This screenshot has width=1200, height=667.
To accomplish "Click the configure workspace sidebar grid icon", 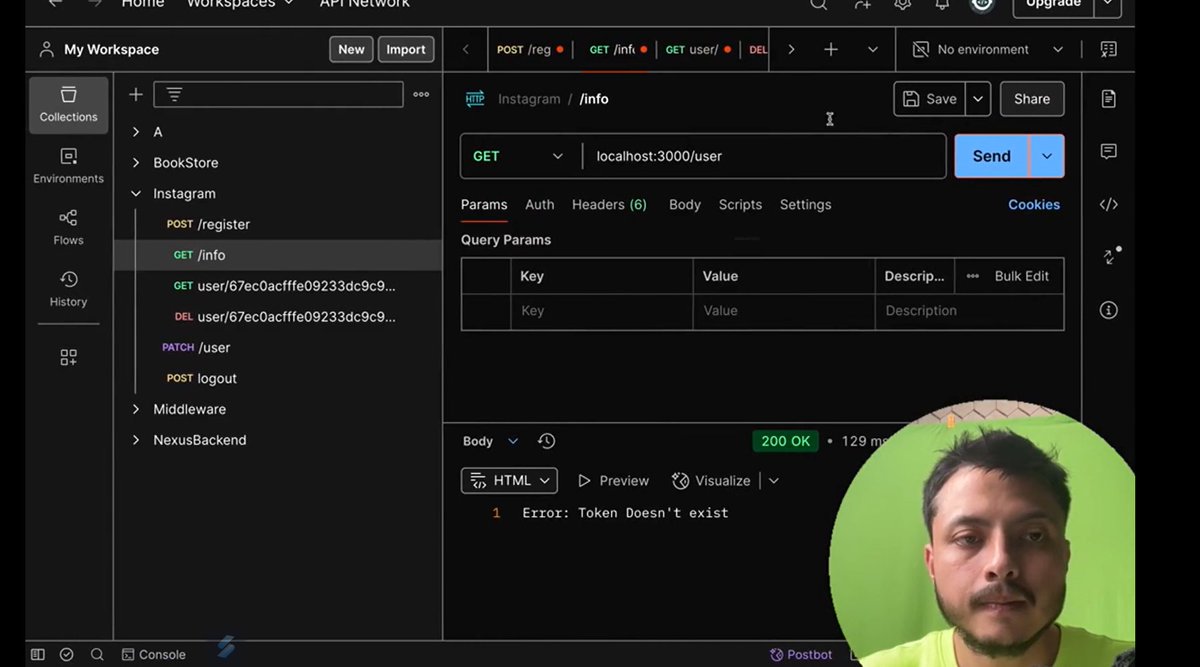I will point(68,357).
